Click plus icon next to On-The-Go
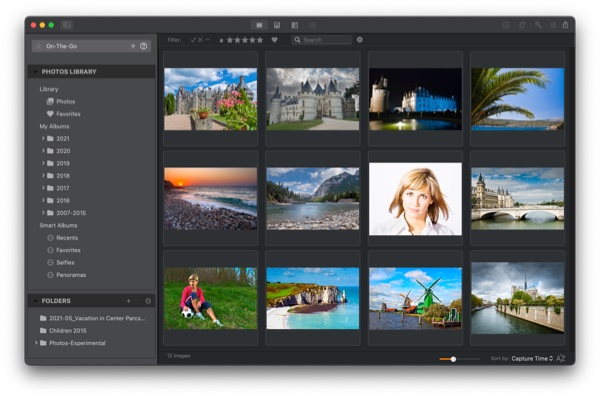Image resolution: width=600 pixels, height=398 pixels. (x=133, y=46)
